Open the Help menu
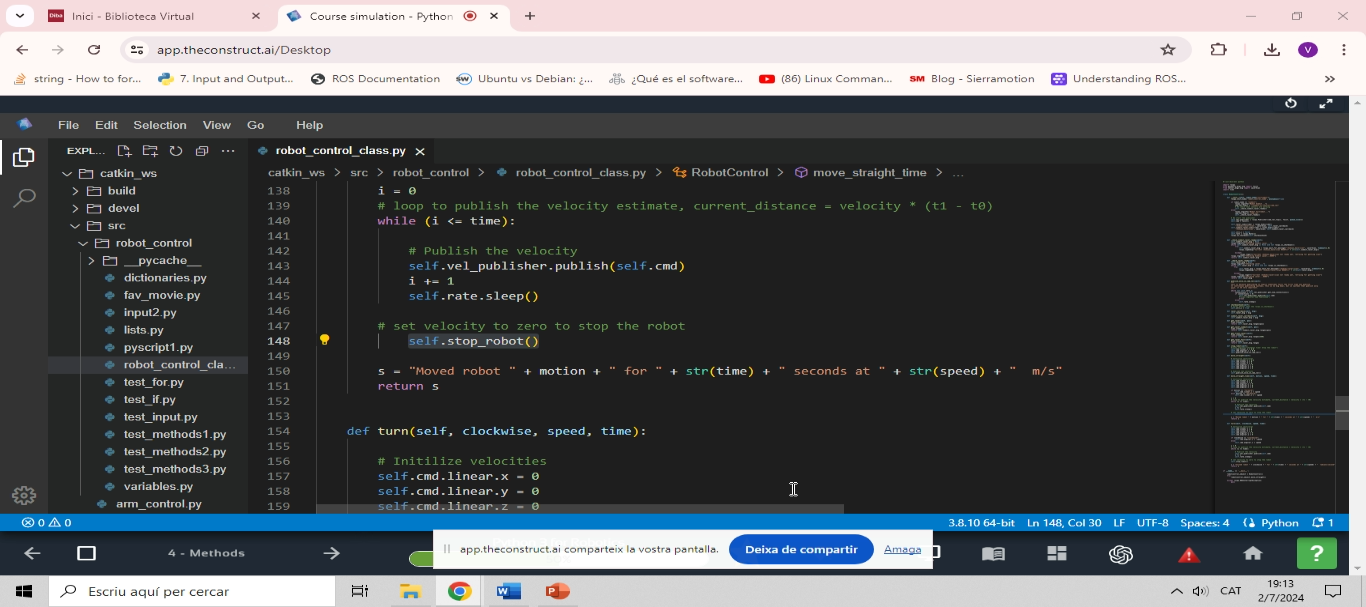Screen dimensions: 1366x607 (x=310, y=125)
